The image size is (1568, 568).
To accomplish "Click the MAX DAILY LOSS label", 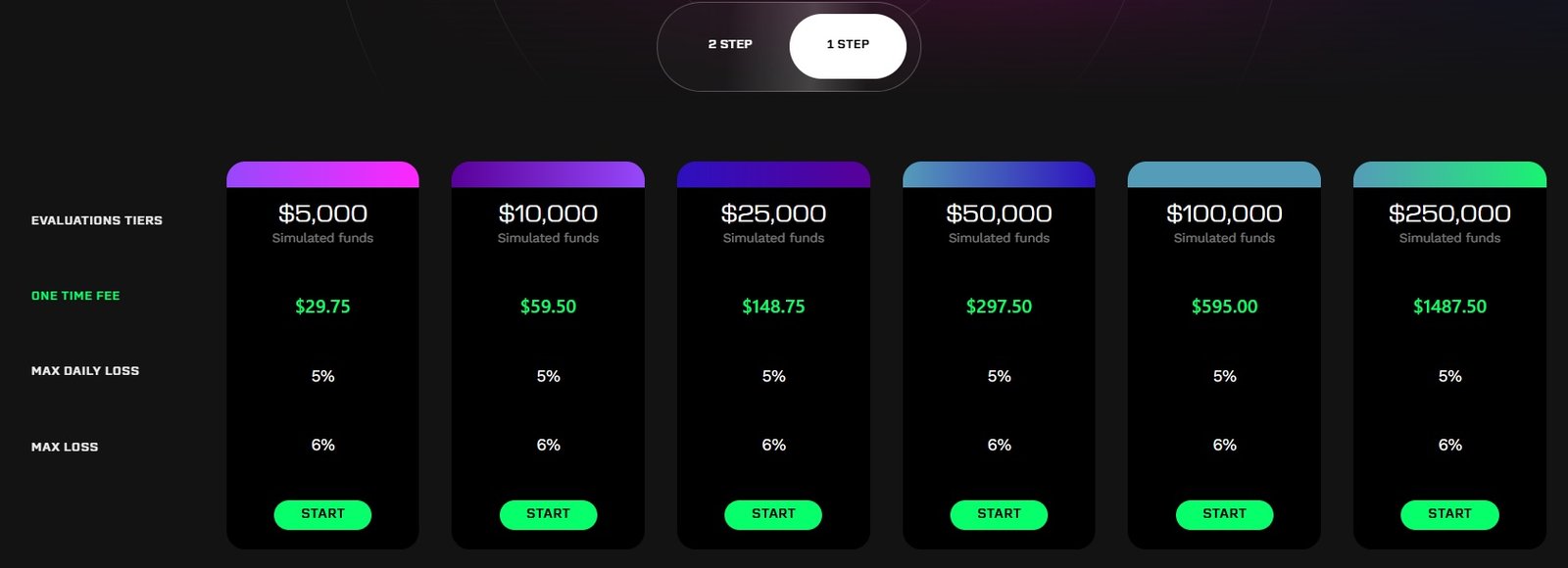I will click(x=85, y=371).
